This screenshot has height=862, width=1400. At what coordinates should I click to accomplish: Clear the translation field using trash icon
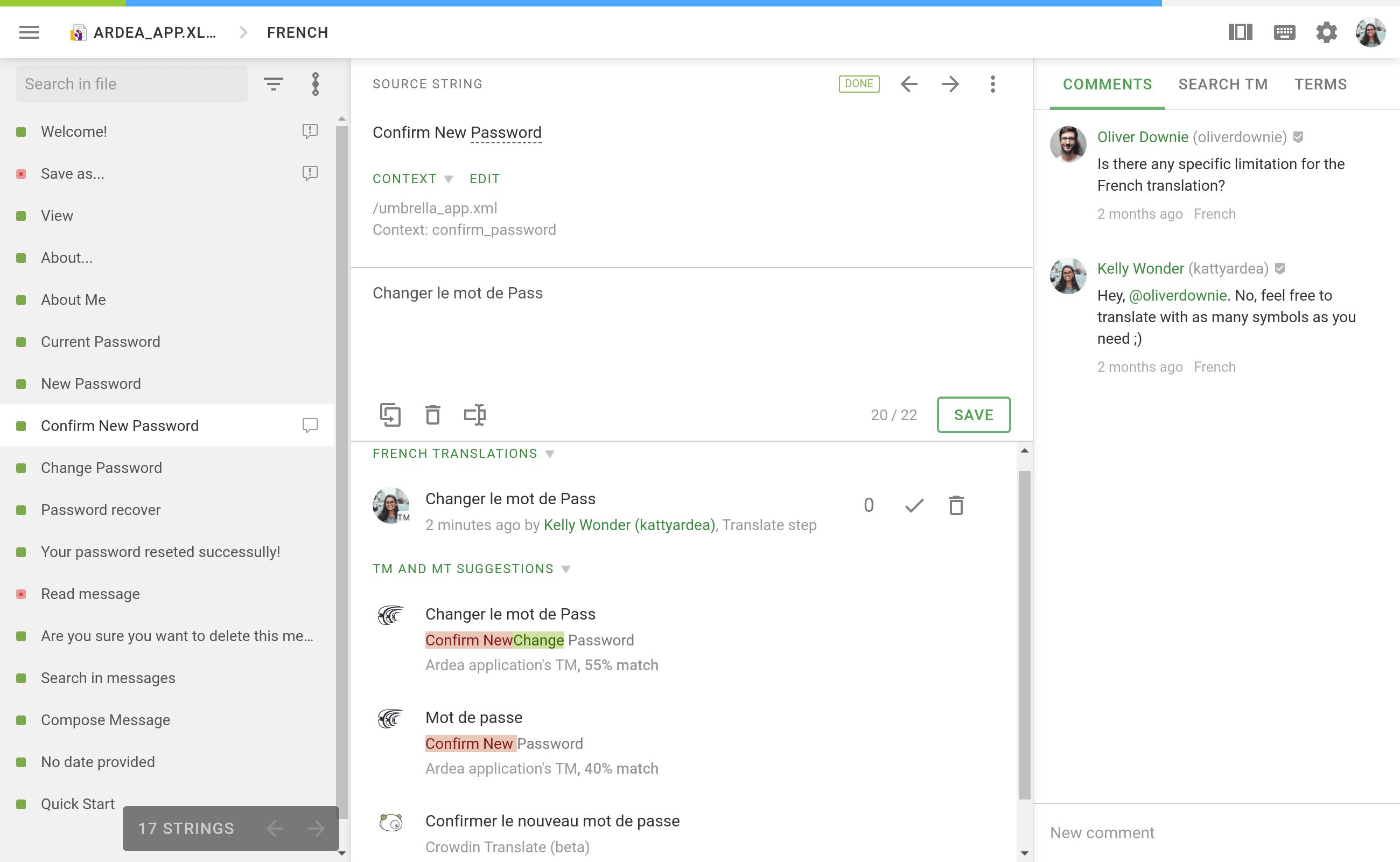433,414
